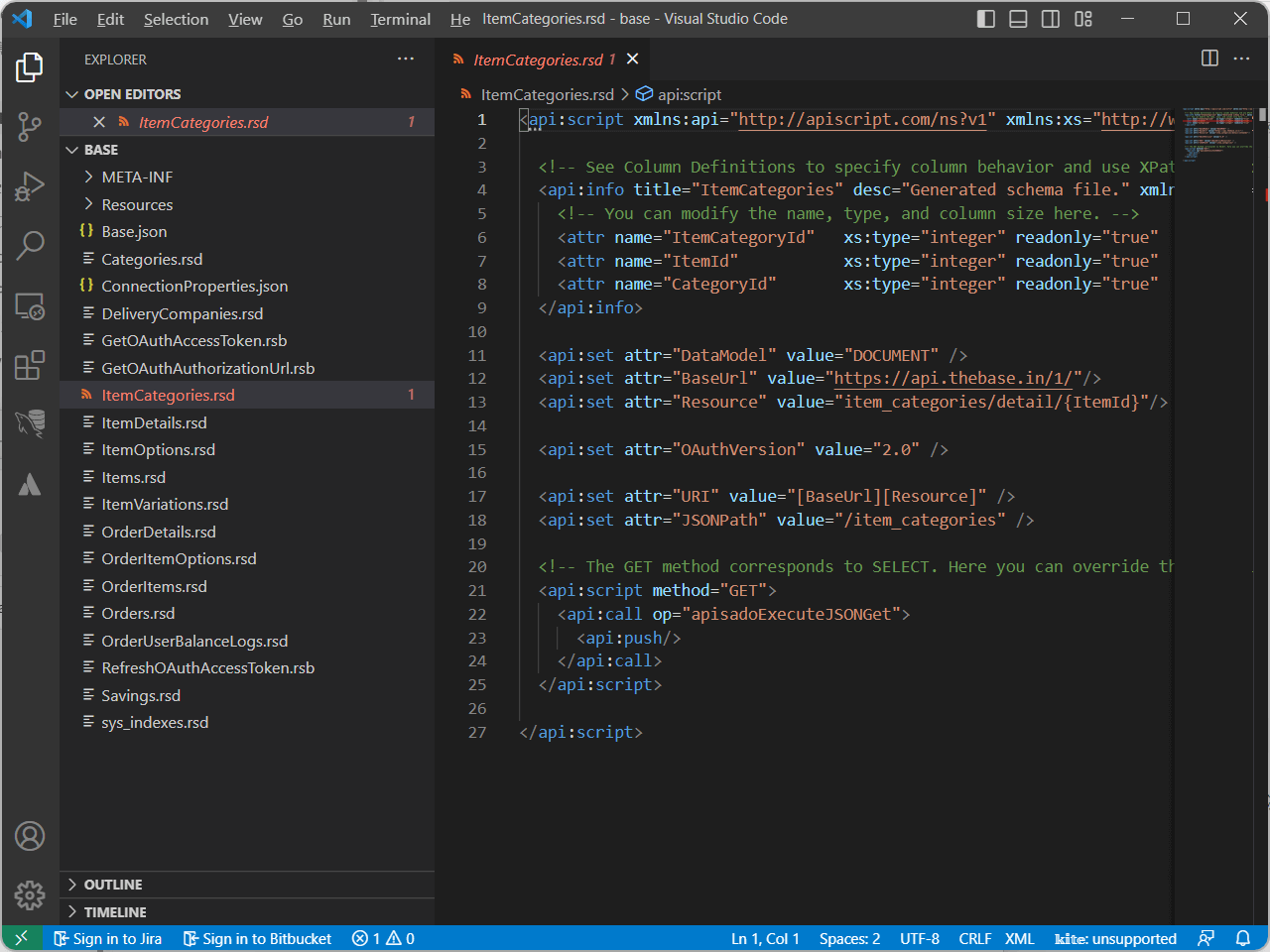1270x952 pixels.
Task: Open the Remote Explorer view
Action: [x=30, y=306]
